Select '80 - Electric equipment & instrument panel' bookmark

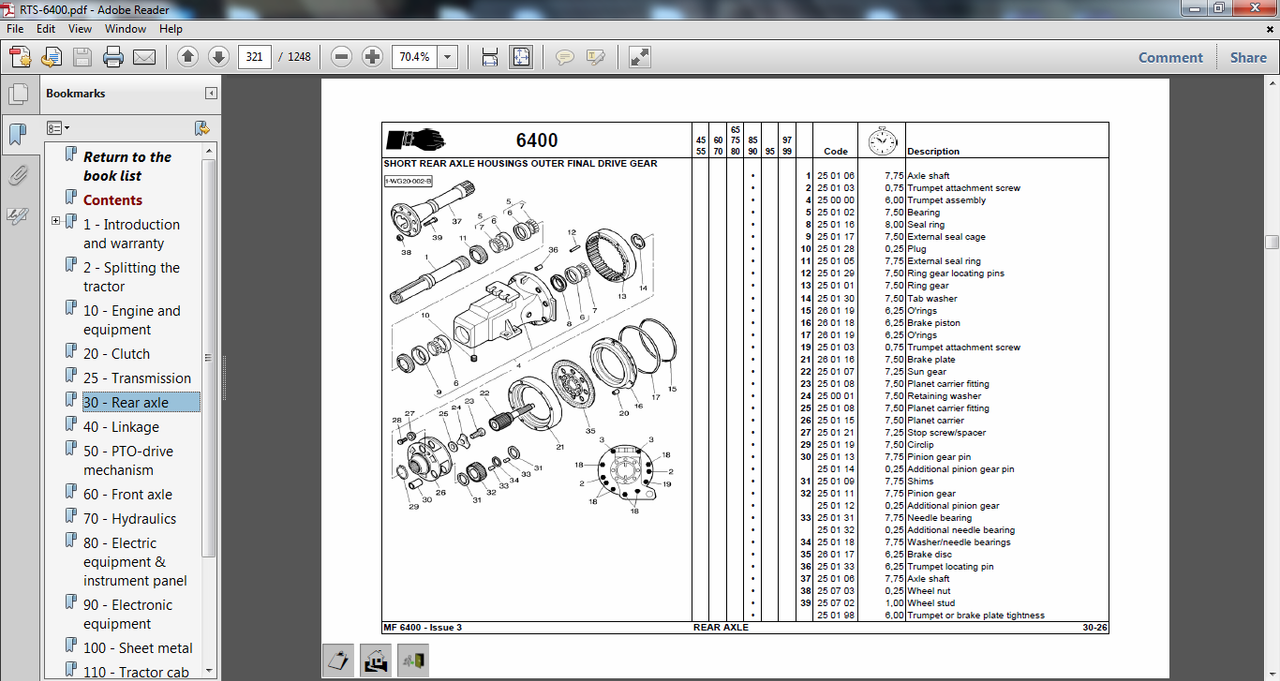click(x=135, y=562)
